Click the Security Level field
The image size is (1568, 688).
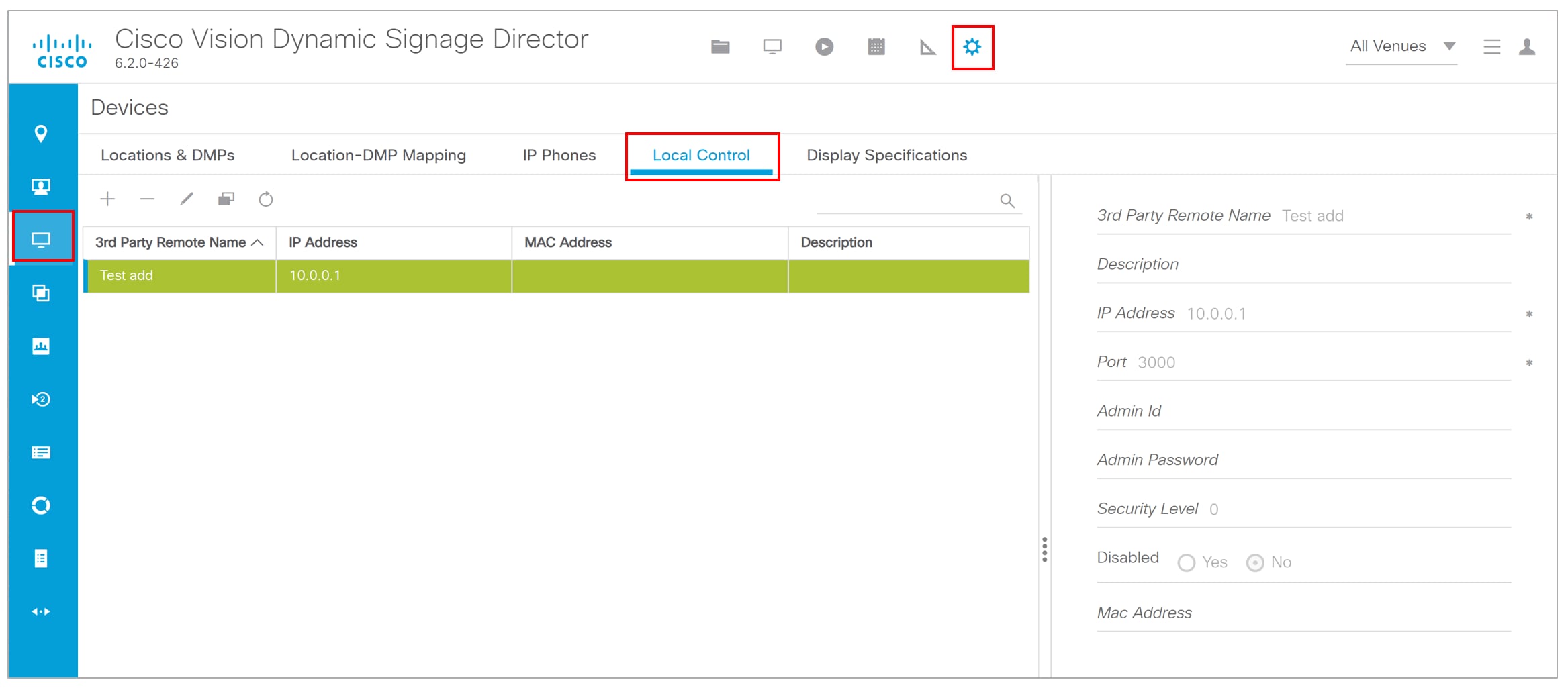(1303, 509)
